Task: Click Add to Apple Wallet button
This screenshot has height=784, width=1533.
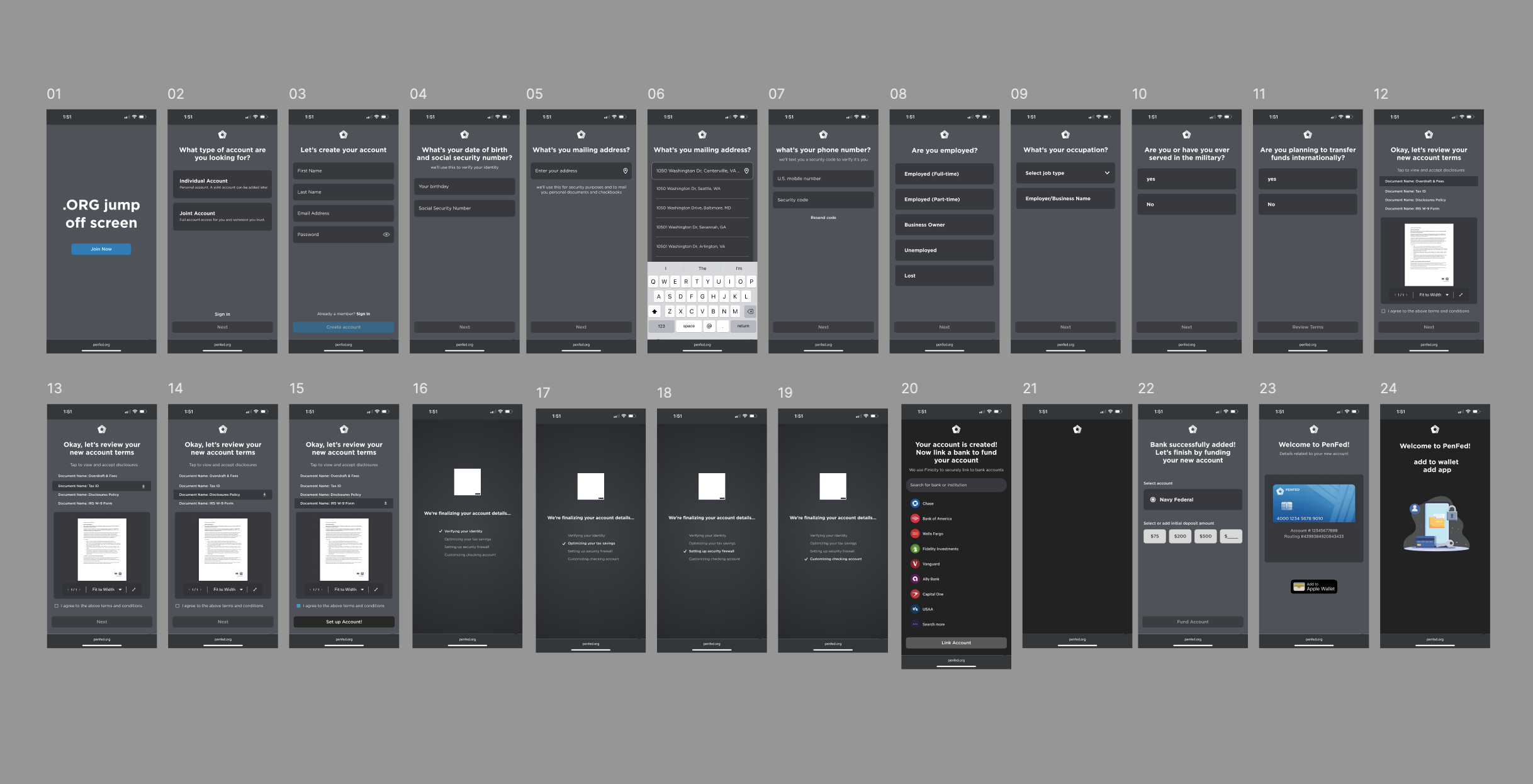Action: 1313,587
